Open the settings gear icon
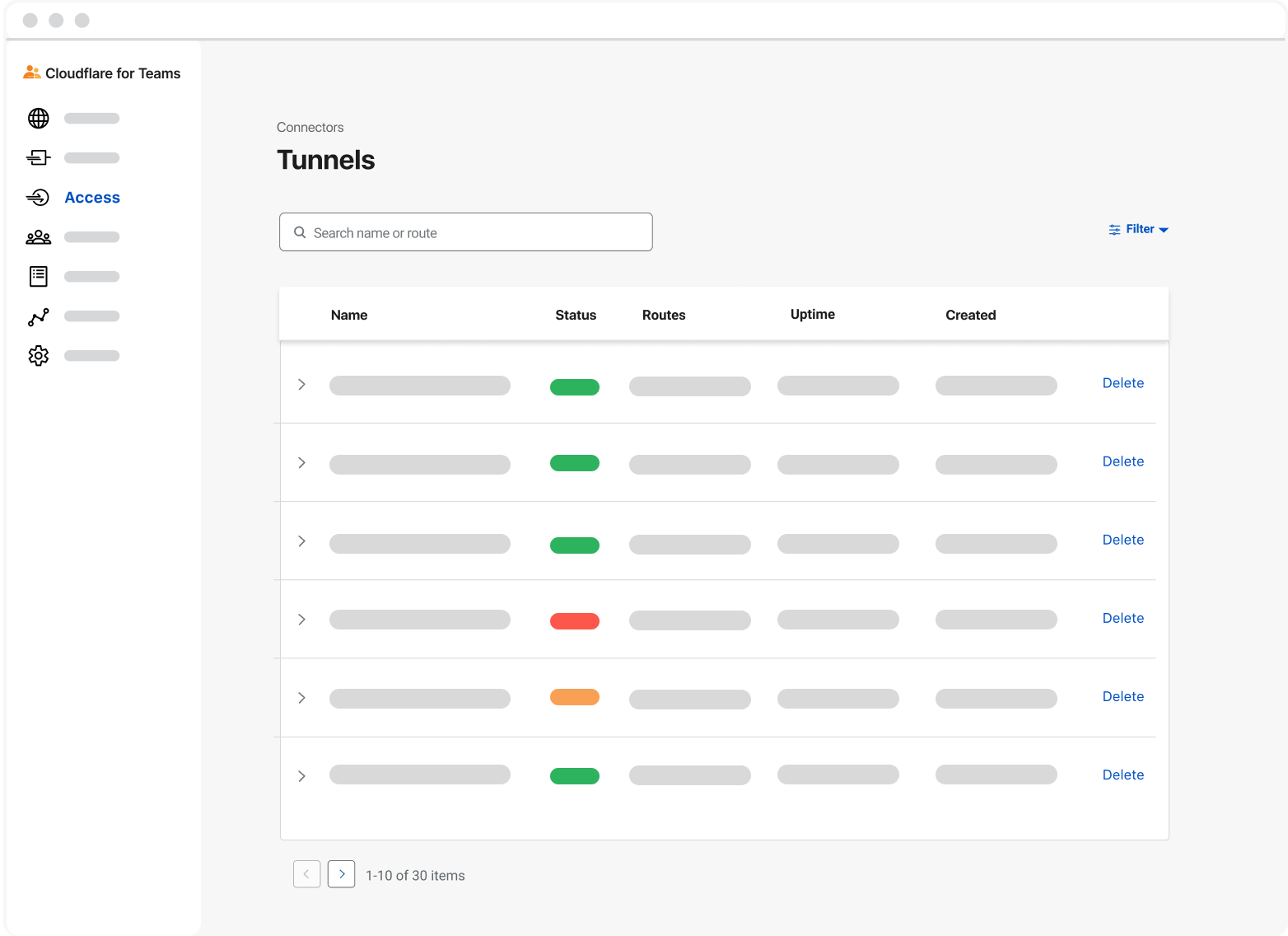 tap(39, 356)
